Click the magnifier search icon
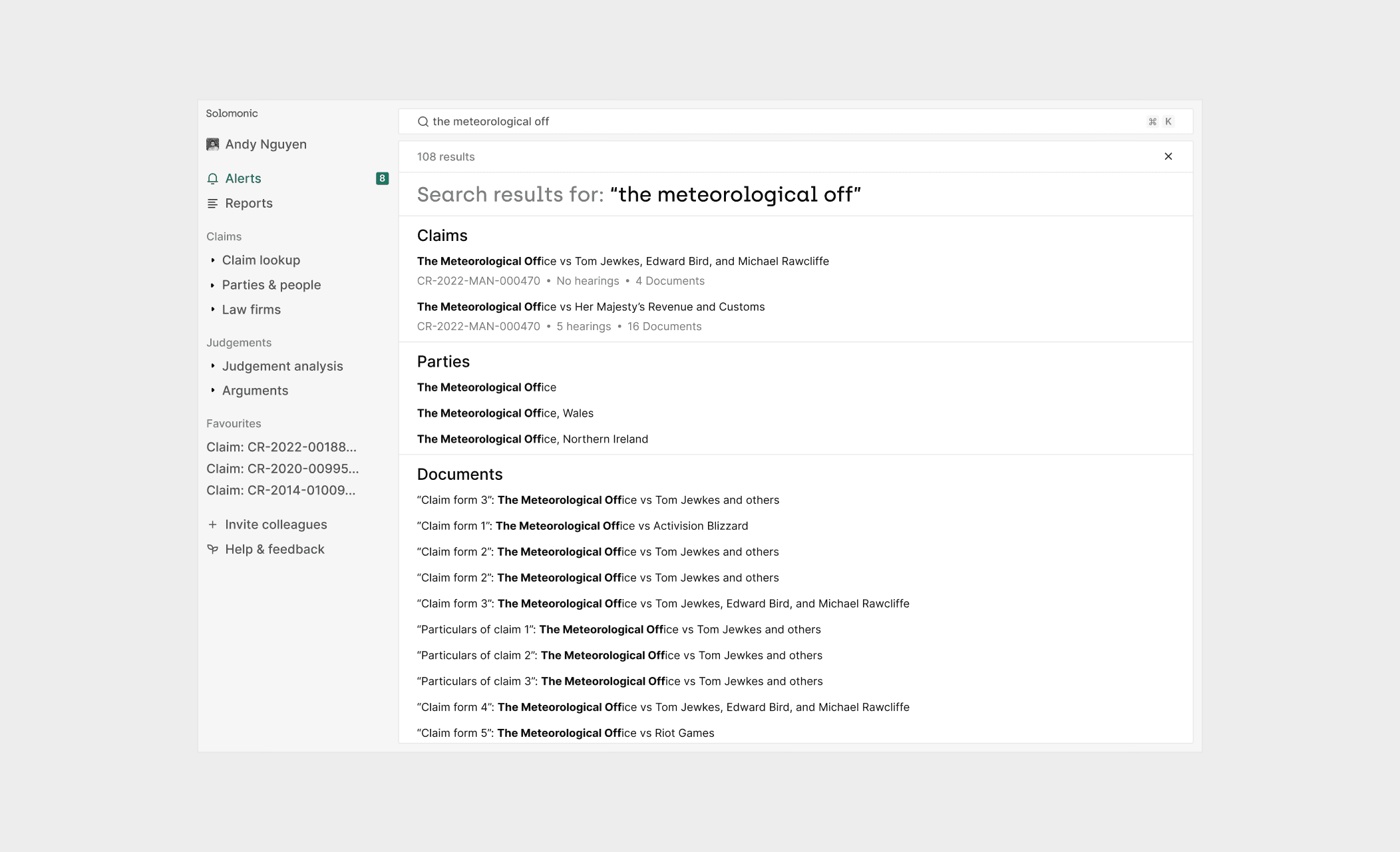 pyautogui.click(x=423, y=122)
